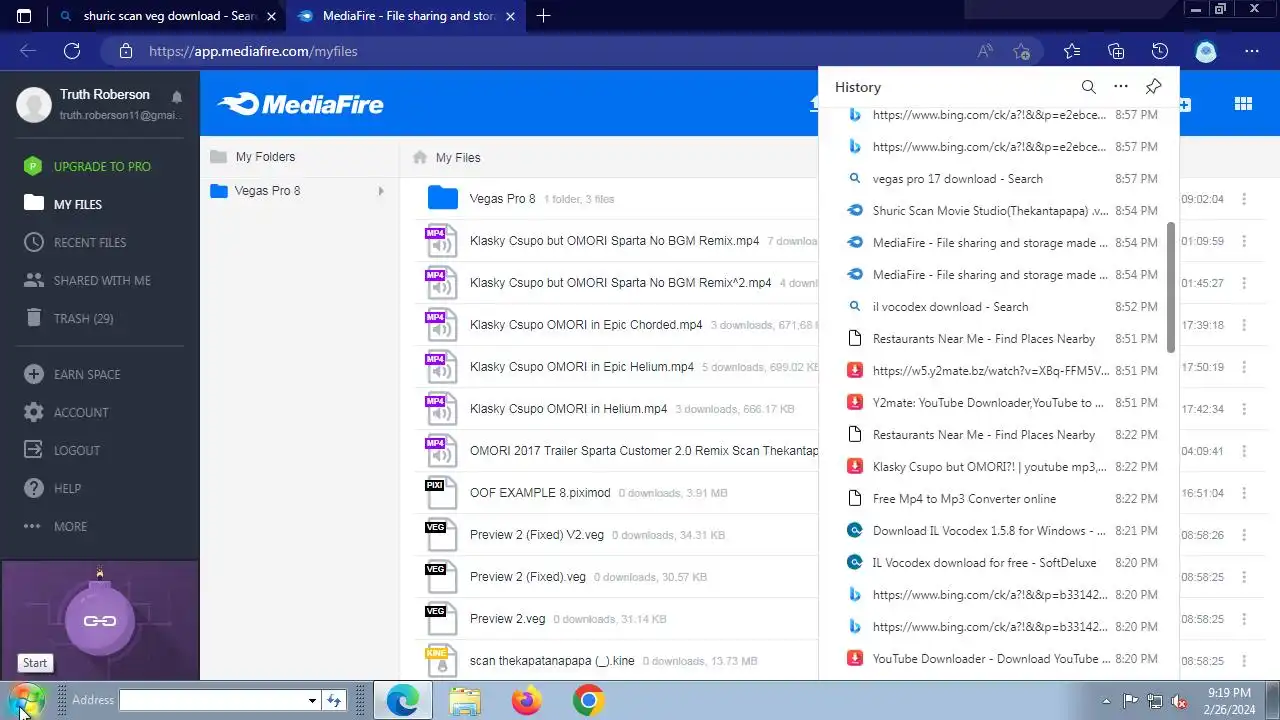1280x720 pixels.
Task: Search history with the magnifier icon
Action: (1089, 87)
